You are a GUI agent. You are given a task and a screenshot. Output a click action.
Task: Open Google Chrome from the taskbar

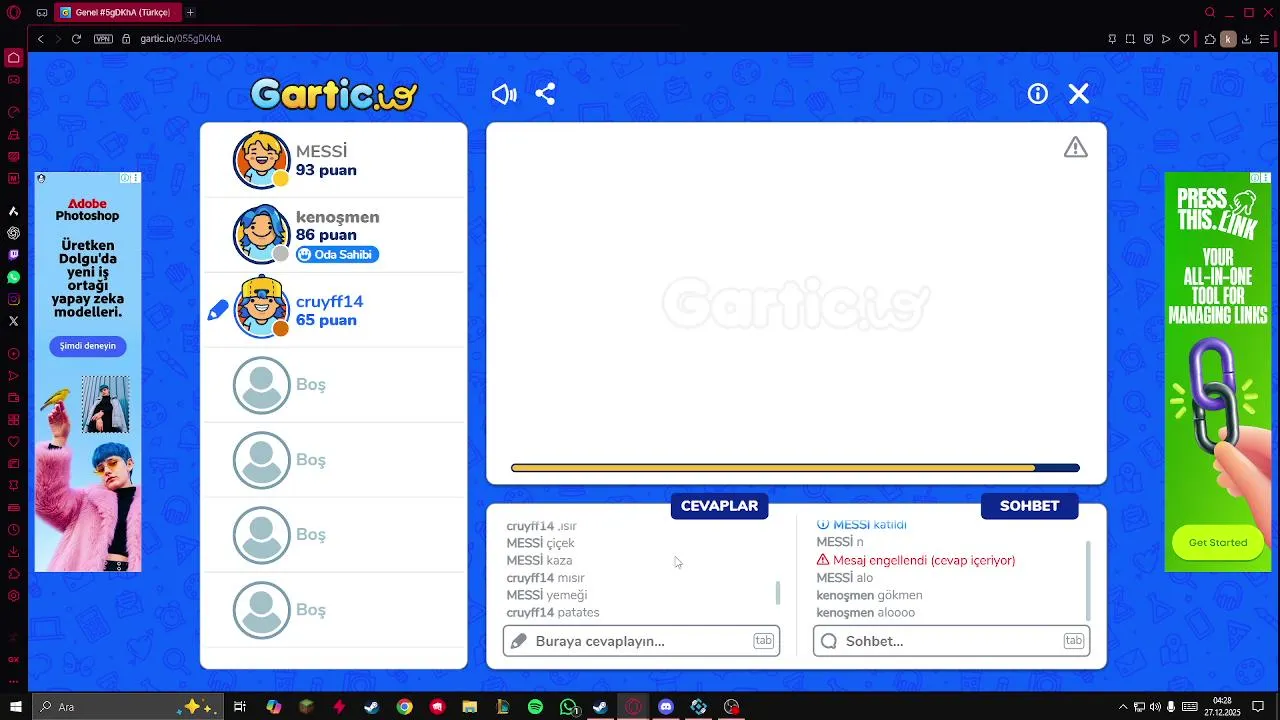point(404,707)
